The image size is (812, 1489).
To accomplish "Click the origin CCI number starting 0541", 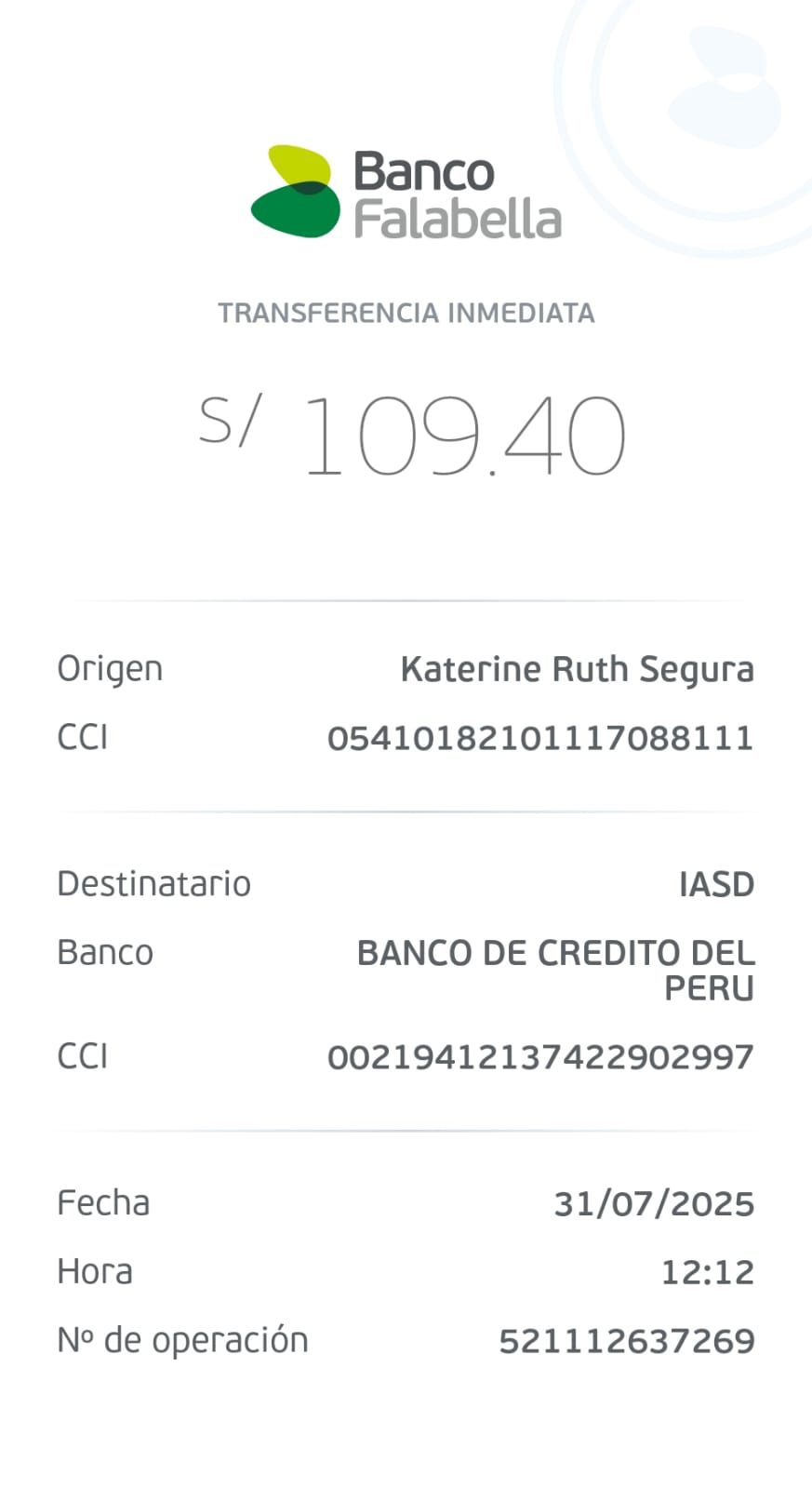I will (x=539, y=738).
